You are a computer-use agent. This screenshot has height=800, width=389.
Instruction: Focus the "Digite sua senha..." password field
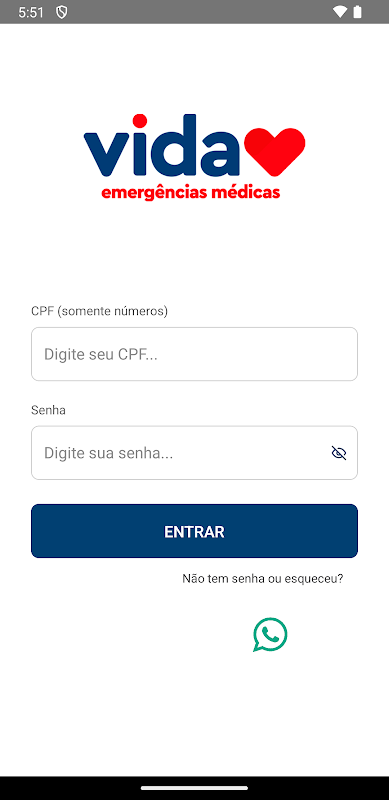click(x=194, y=453)
